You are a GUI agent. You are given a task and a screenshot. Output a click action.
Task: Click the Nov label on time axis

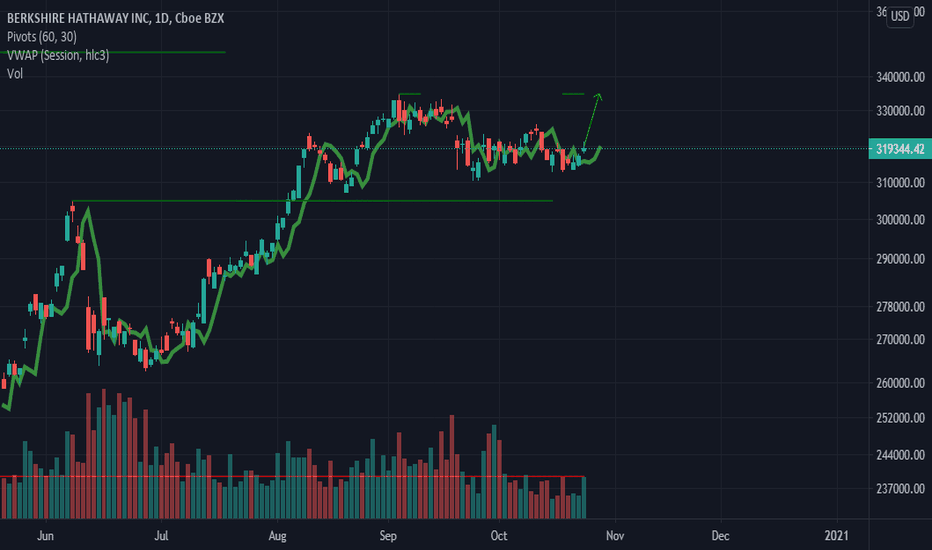615,536
